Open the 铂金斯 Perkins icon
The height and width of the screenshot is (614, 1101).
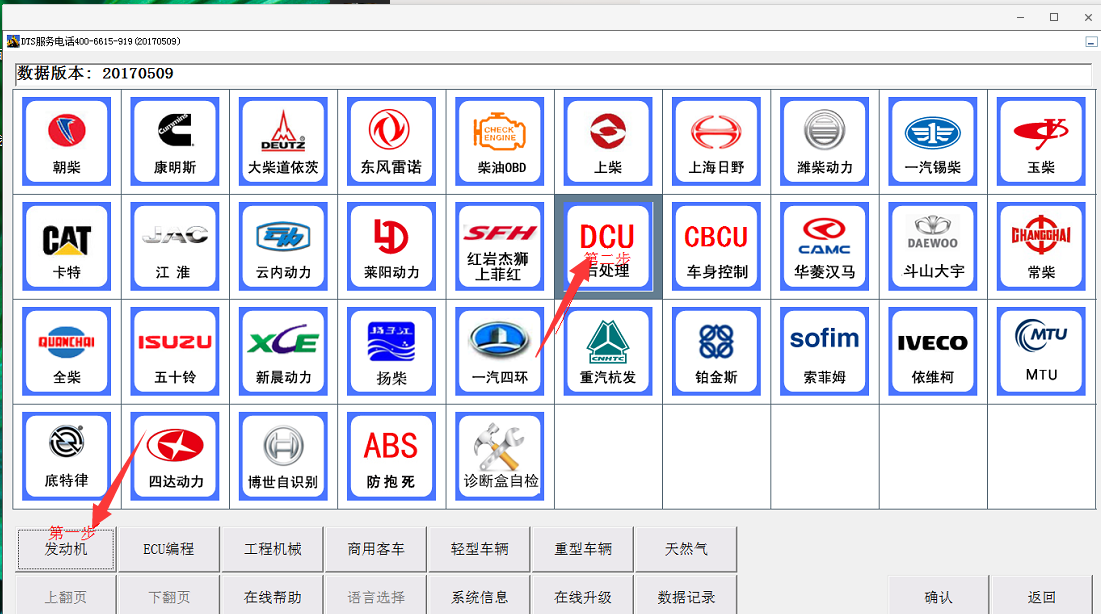[x=716, y=351]
